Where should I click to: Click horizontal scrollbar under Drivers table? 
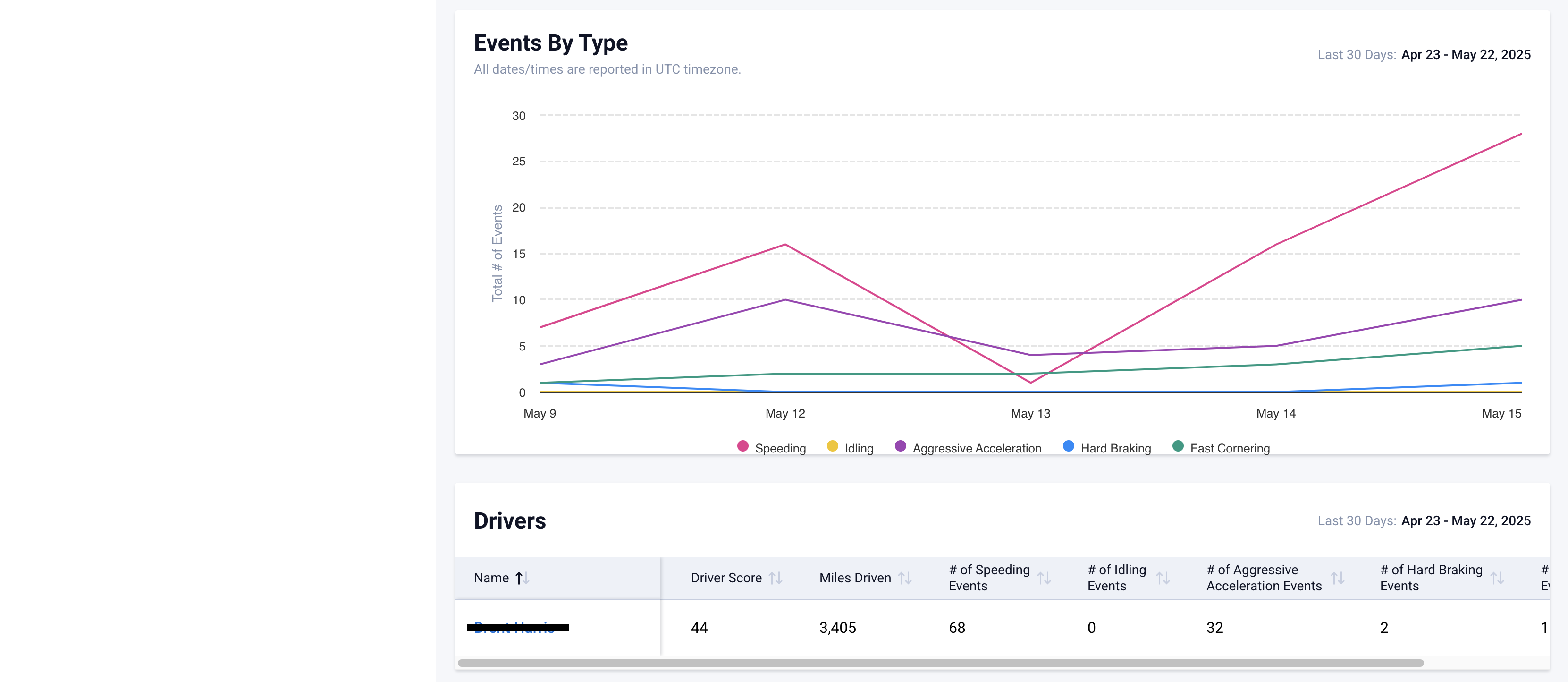[x=940, y=663]
